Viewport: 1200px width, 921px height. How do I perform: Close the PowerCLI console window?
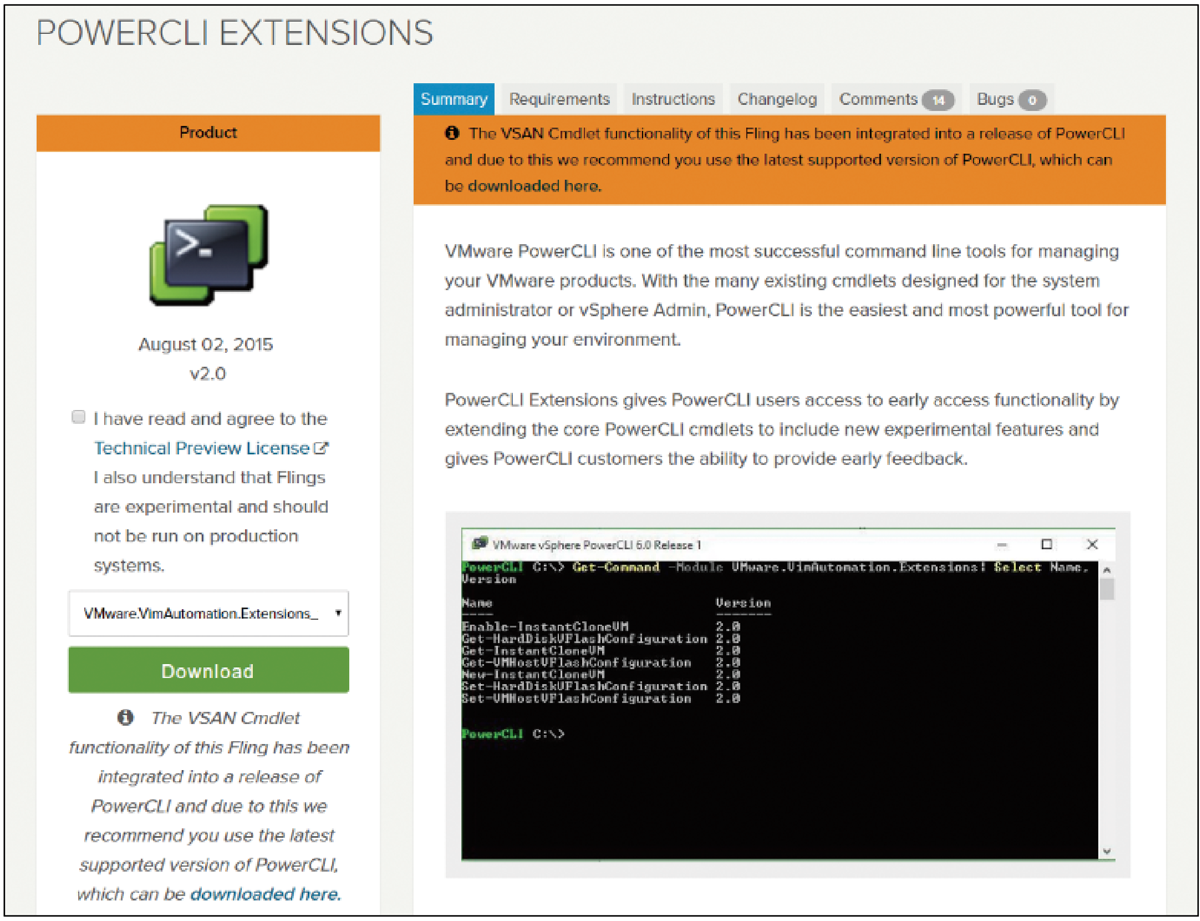(1092, 545)
